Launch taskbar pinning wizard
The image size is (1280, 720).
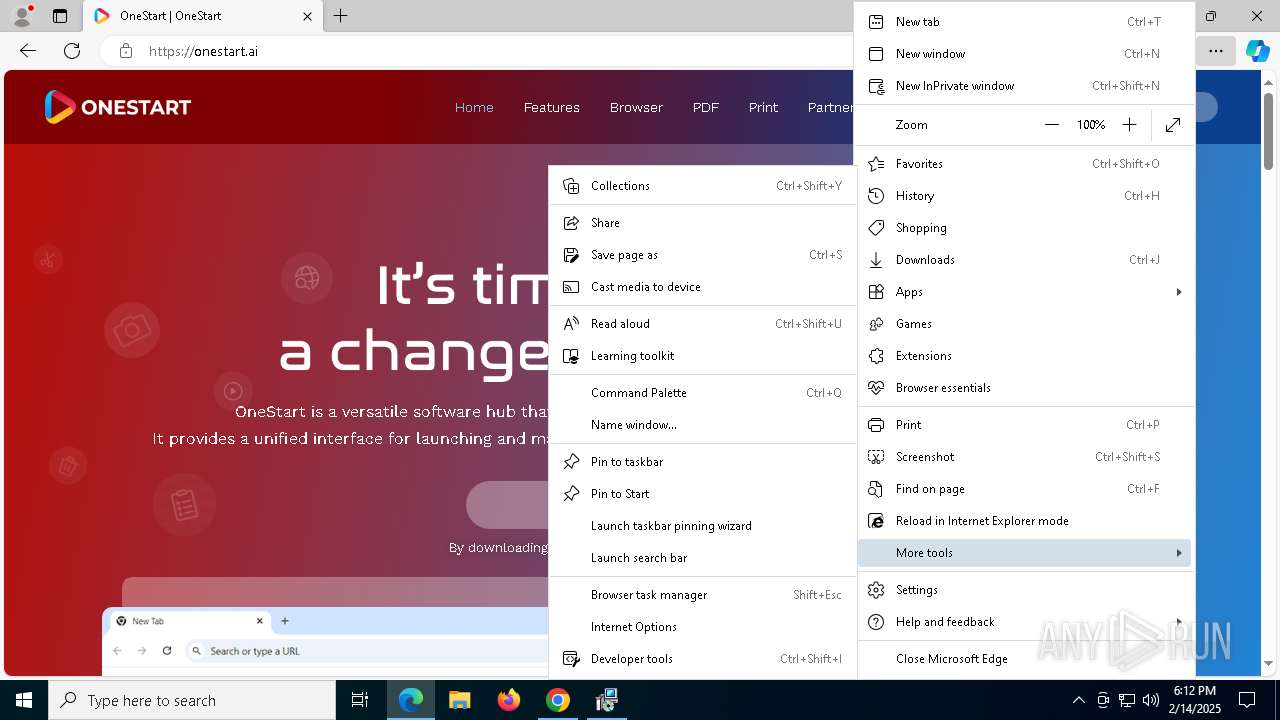click(x=702, y=526)
